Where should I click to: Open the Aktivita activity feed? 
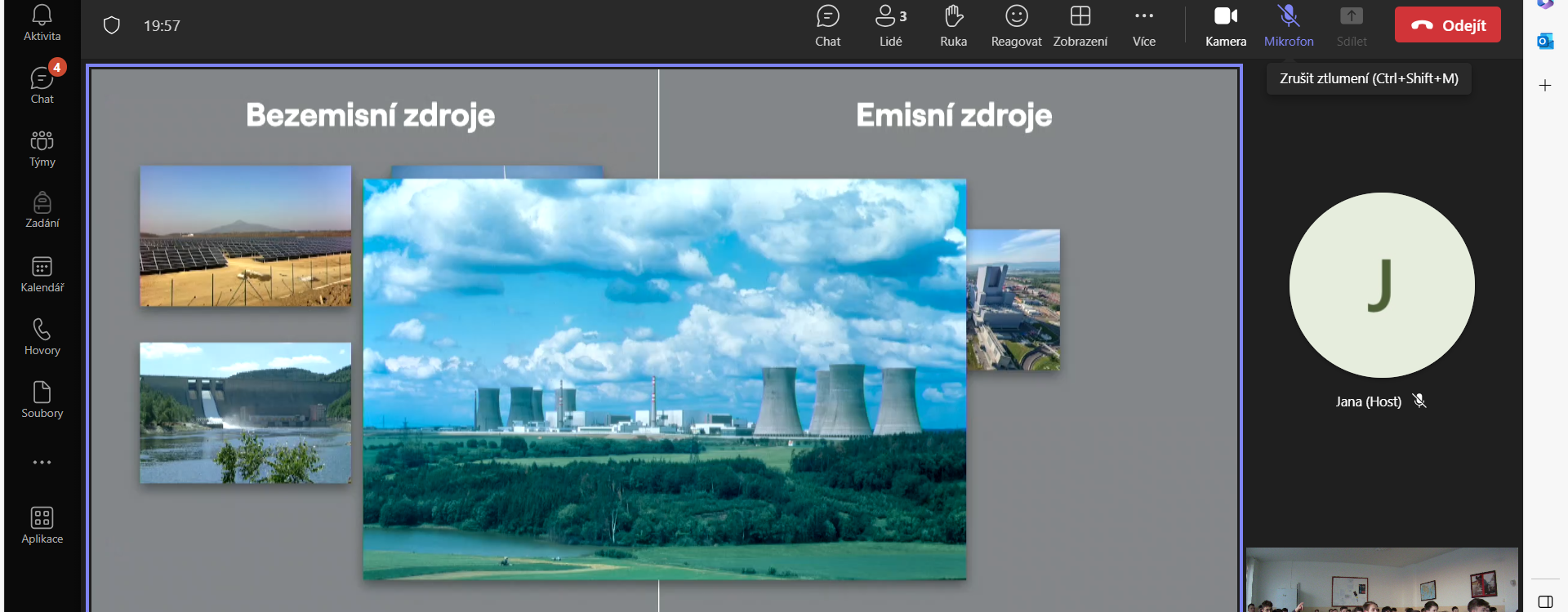click(42, 23)
